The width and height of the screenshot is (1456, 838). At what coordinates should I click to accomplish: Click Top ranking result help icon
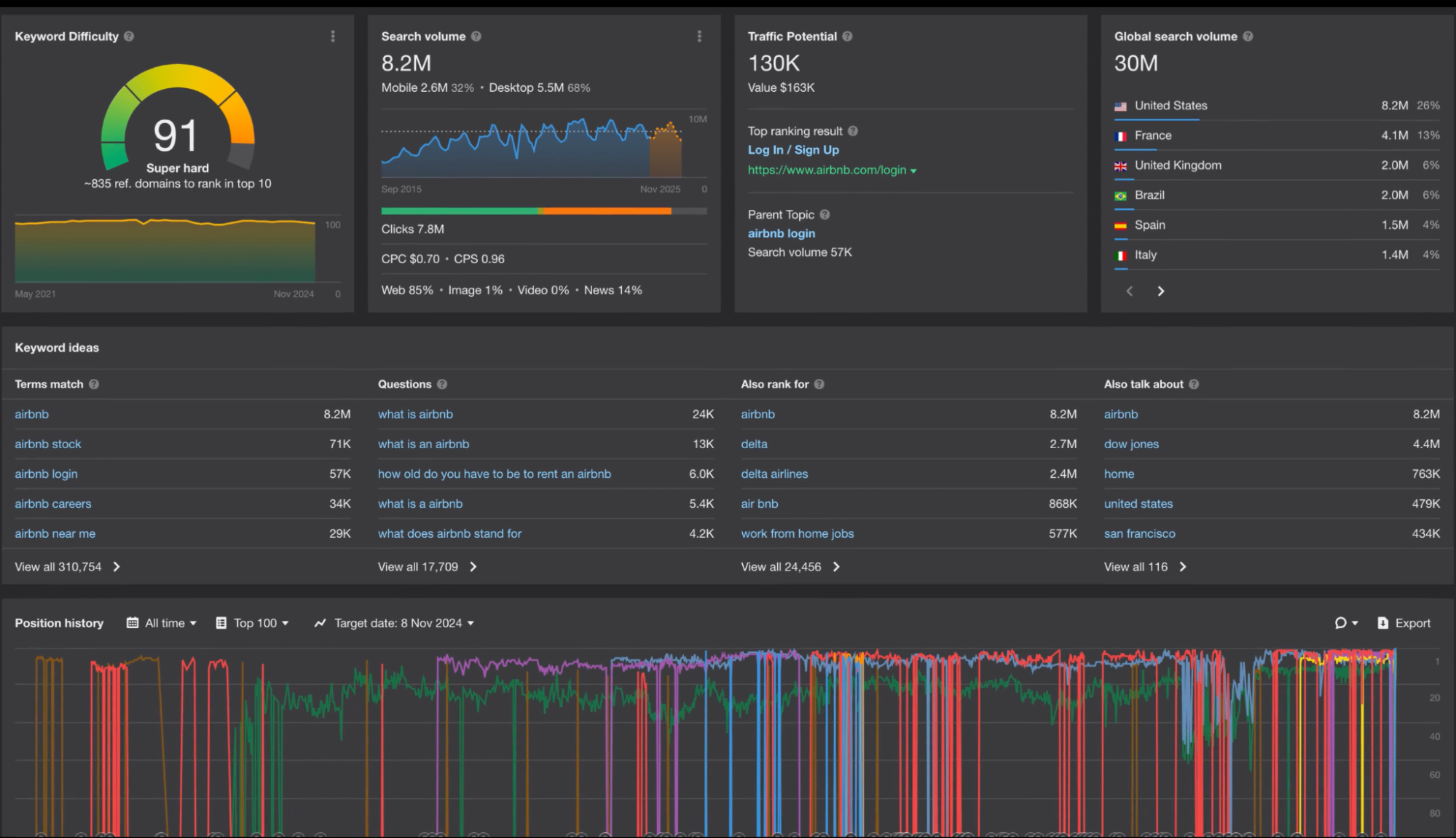(x=853, y=131)
